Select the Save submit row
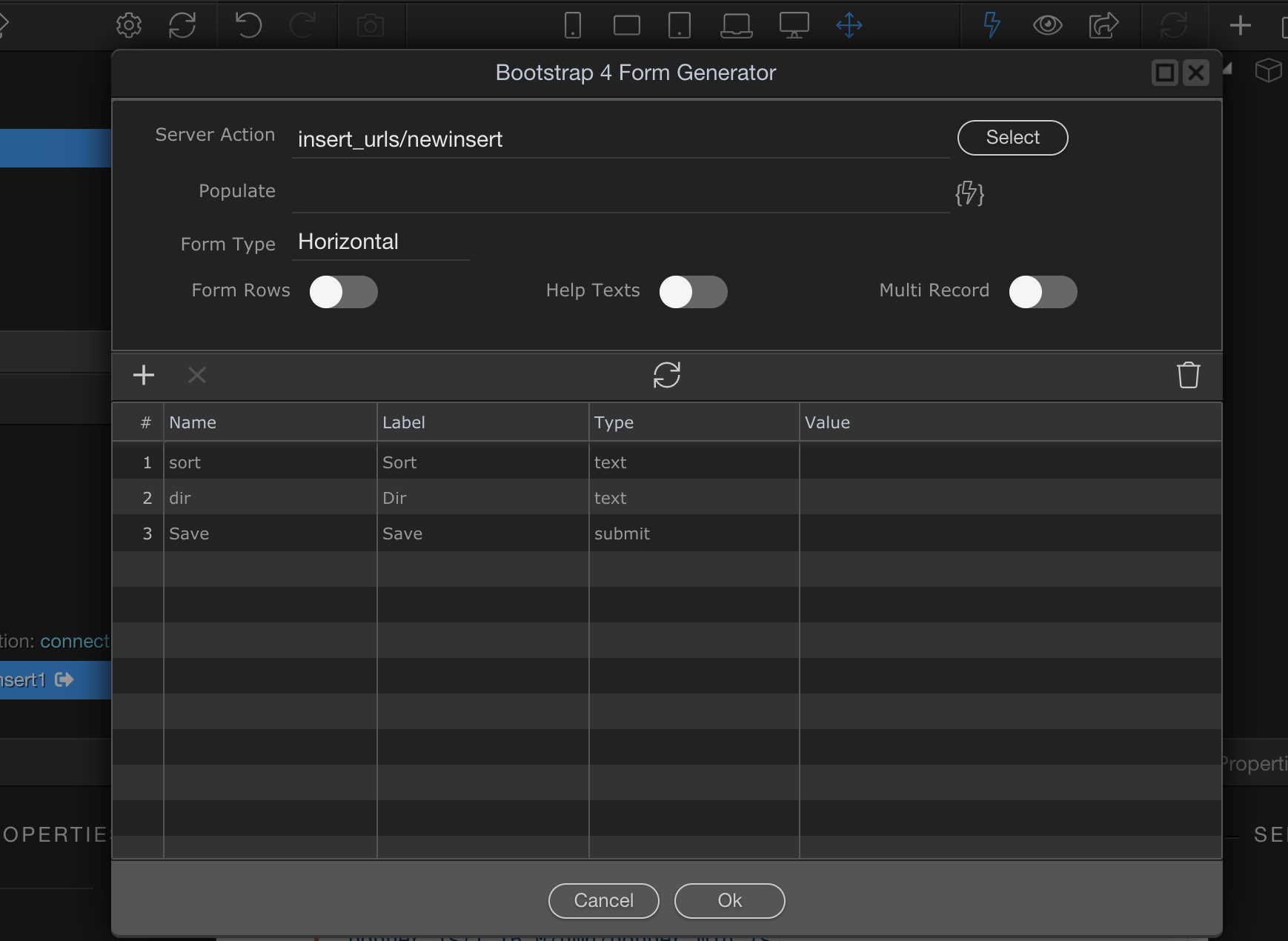1288x941 pixels. pyautogui.click(x=189, y=533)
